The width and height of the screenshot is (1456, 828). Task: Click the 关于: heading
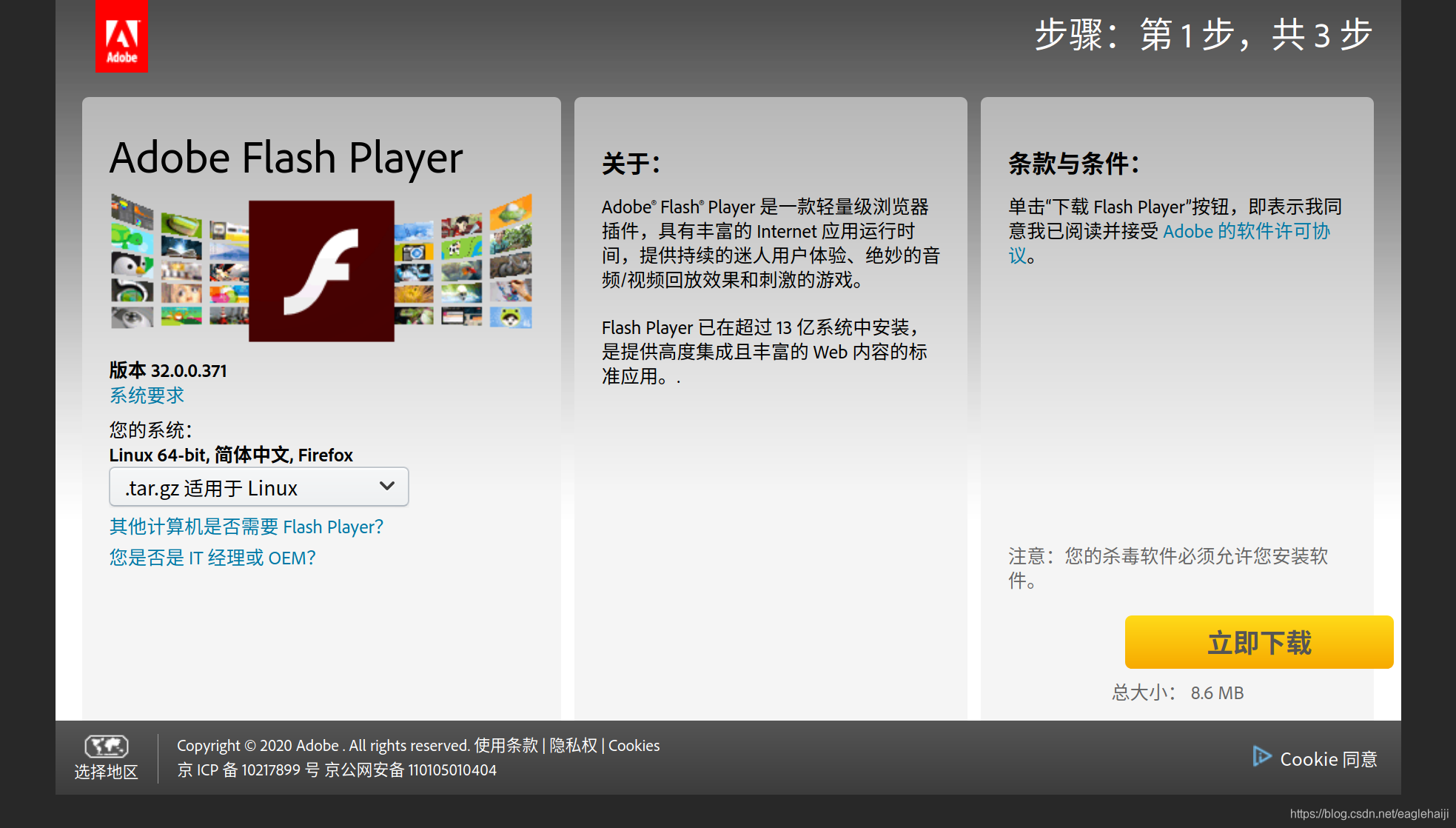(x=631, y=164)
